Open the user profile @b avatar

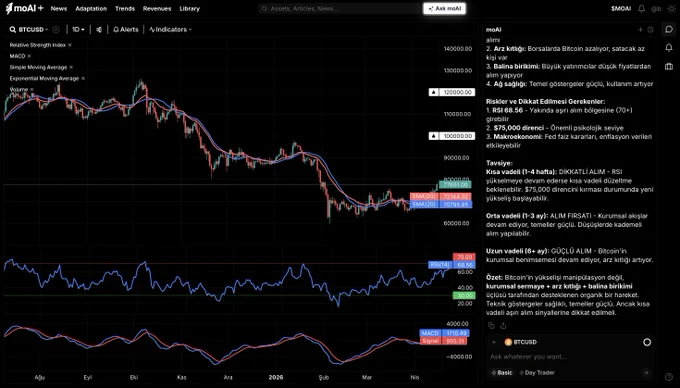pos(656,9)
